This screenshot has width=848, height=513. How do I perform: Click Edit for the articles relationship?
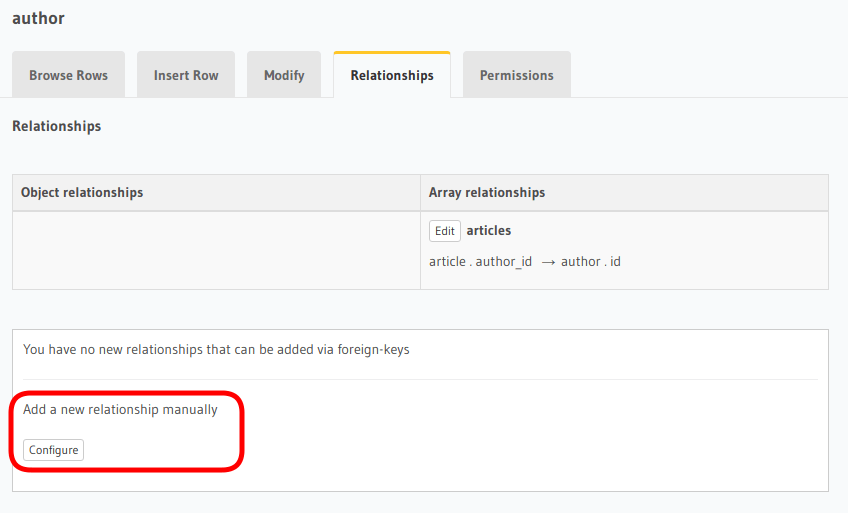click(x=445, y=231)
